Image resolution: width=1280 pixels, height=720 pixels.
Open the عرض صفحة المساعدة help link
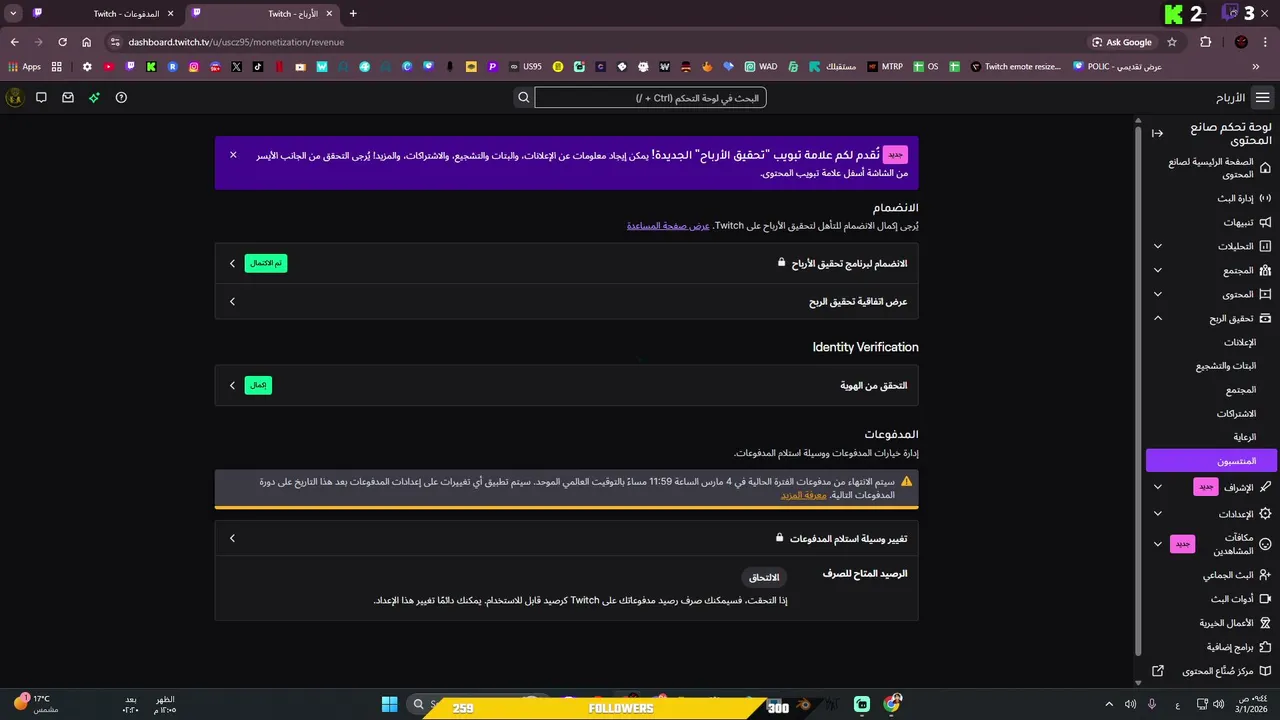click(668, 226)
